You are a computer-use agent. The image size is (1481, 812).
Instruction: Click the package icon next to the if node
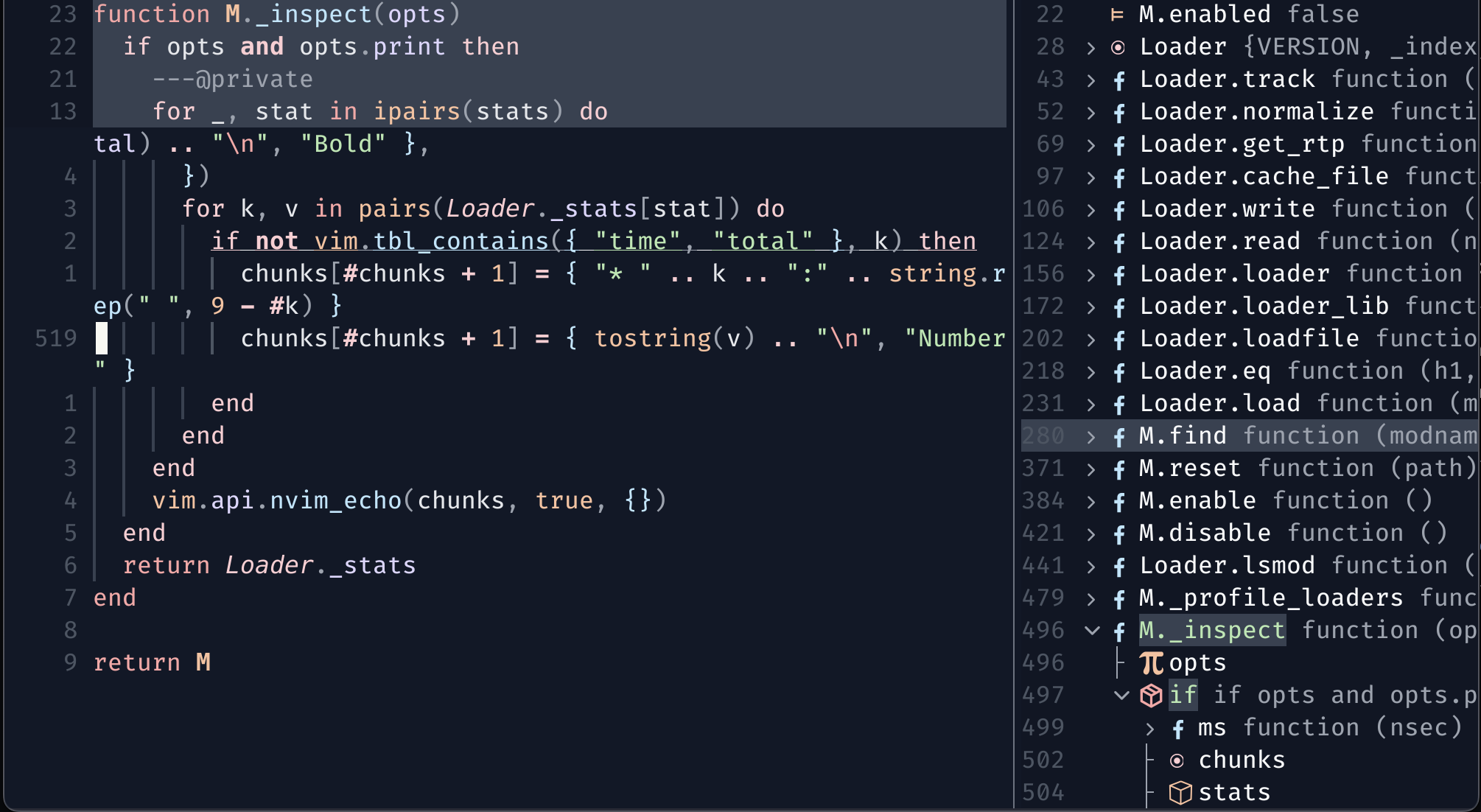point(1151,694)
